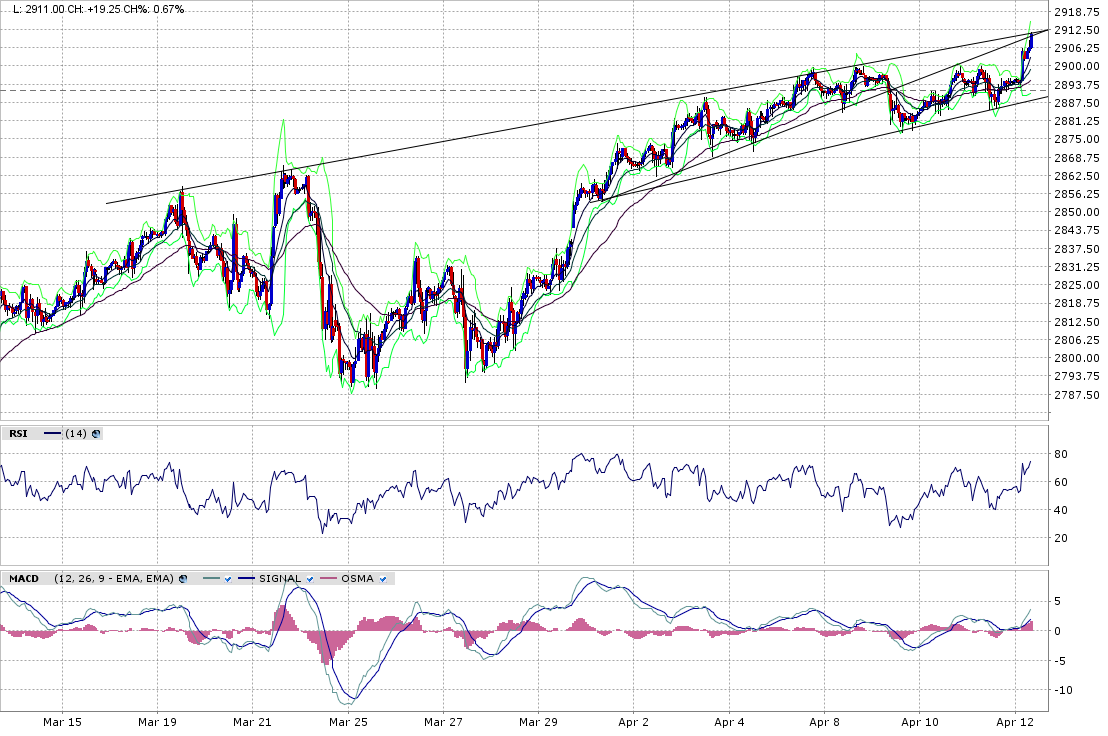The image size is (1108, 736).
Task: Toggle the MACD line visibility checkbox
Action: pyautogui.click(x=228, y=579)
